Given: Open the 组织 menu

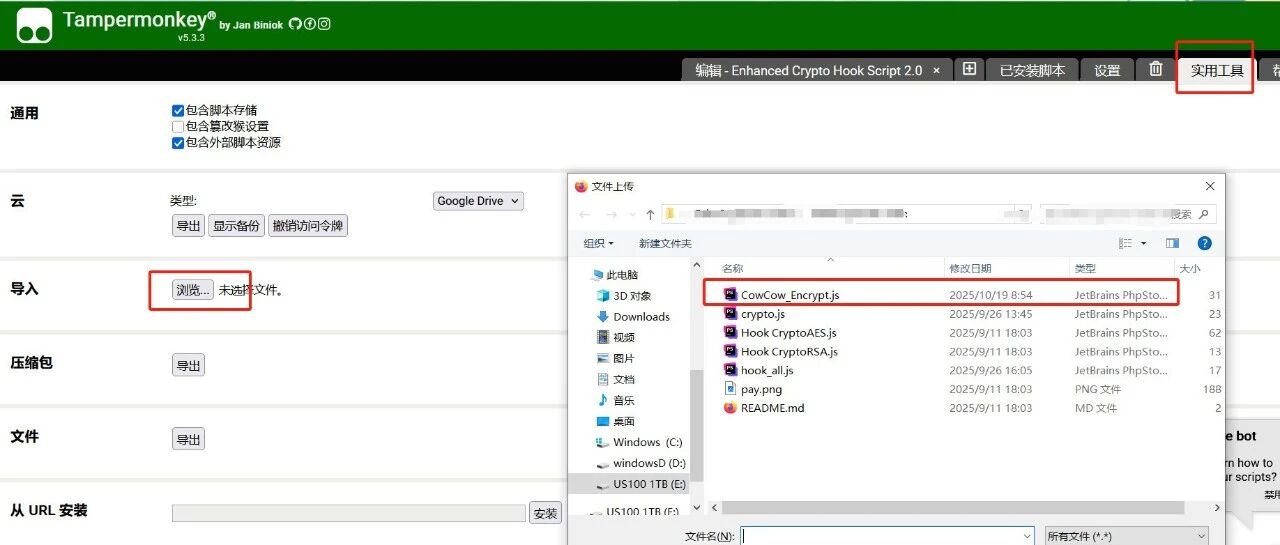Looking at the screenshot, I should [x=599, y=243].
